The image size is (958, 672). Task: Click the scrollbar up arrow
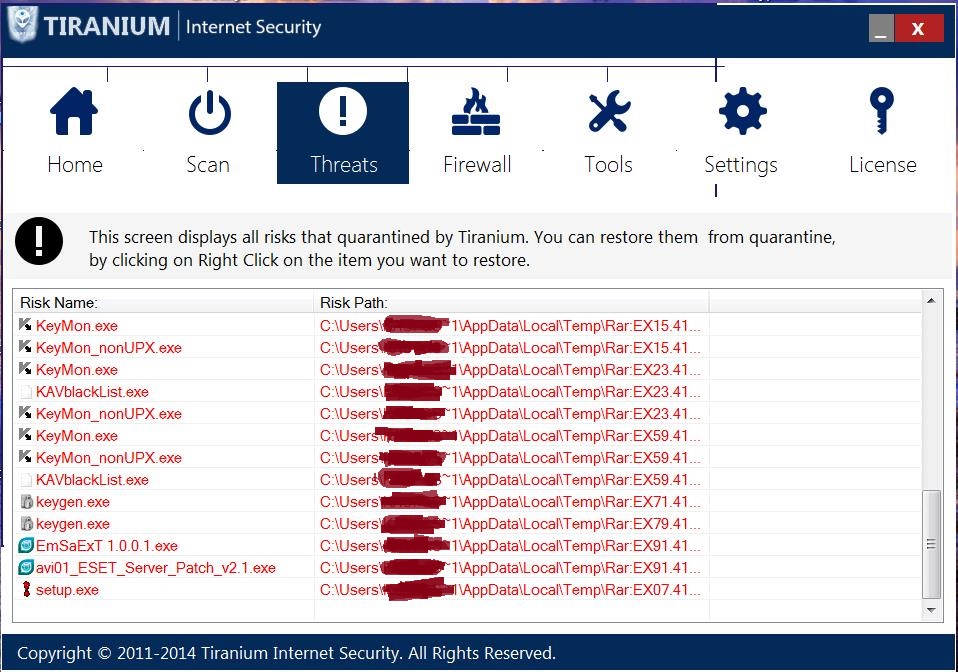[x=931, y=300]
